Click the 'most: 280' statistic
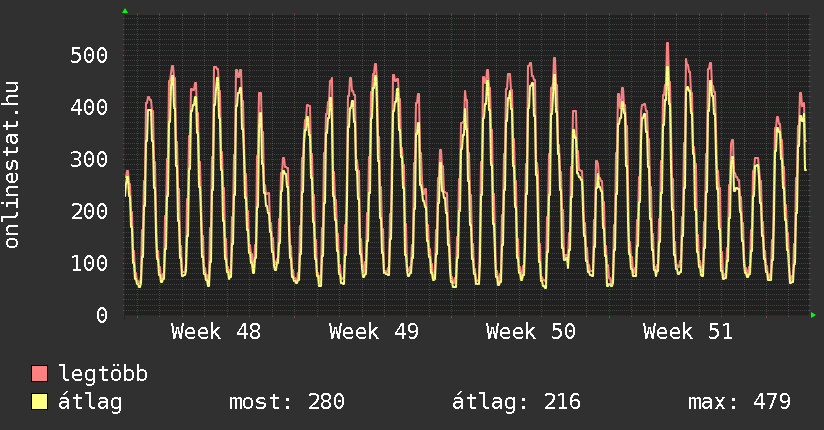 (287, 402)
